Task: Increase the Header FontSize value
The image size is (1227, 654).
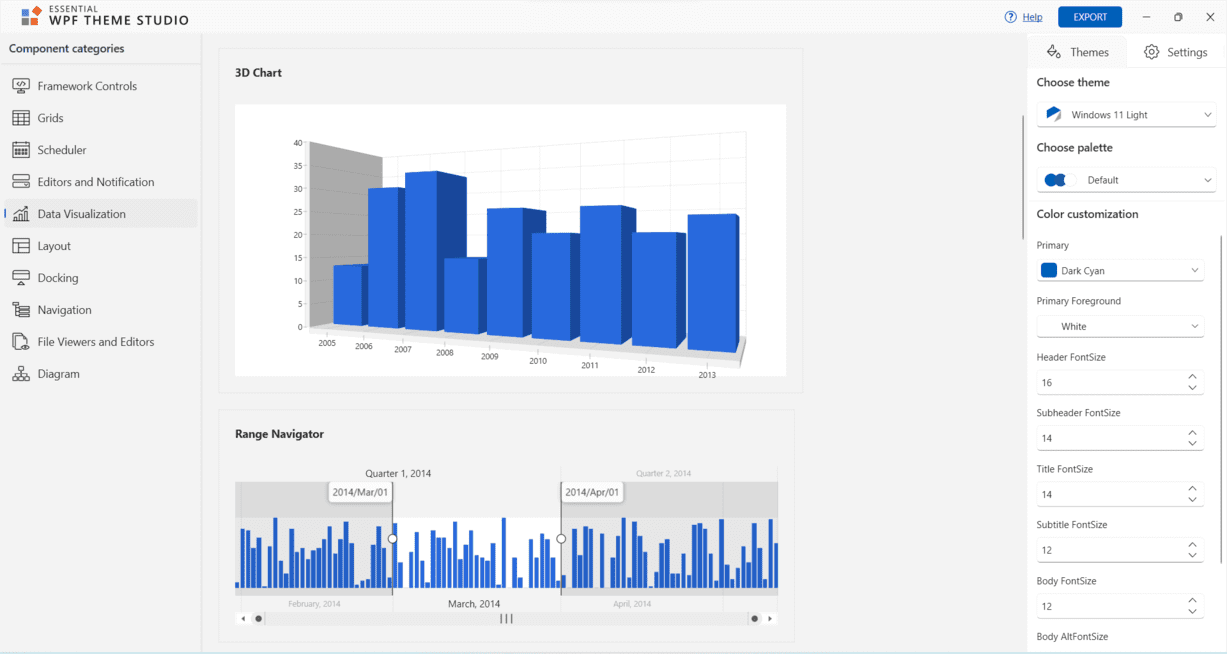Action: click(1192, 377)
